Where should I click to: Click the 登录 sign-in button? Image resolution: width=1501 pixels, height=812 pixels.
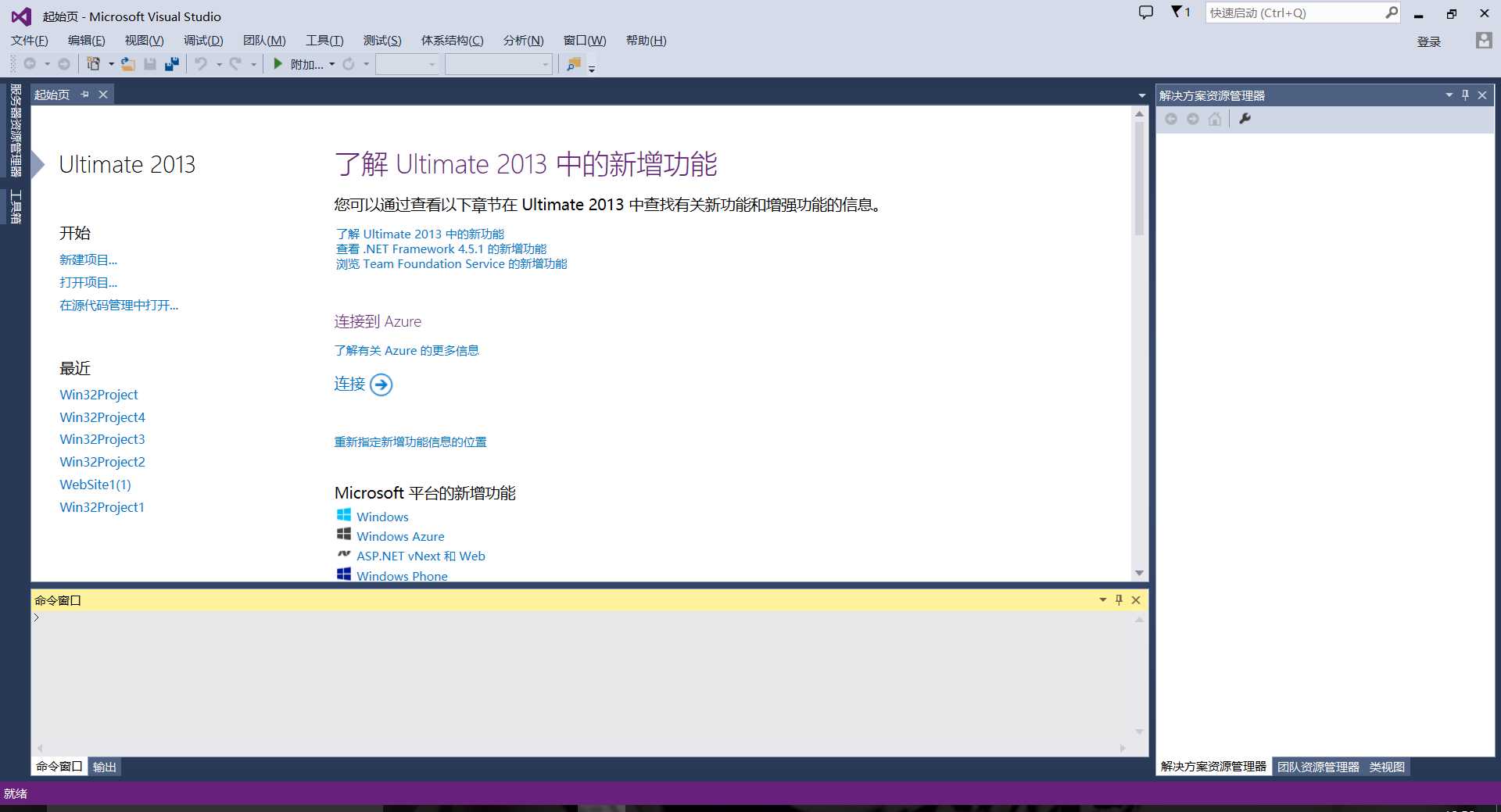click(1429, 41)
